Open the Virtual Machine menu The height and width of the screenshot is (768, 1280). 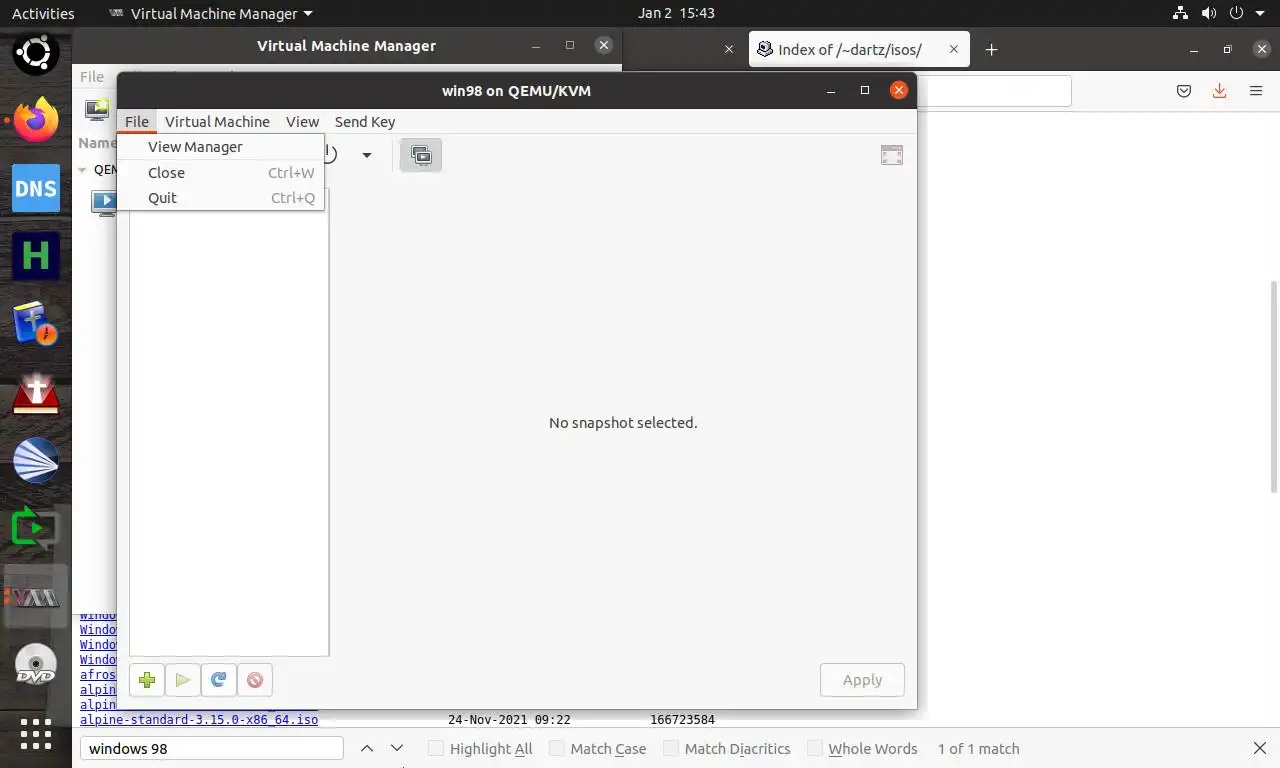[x=217, y=121]
